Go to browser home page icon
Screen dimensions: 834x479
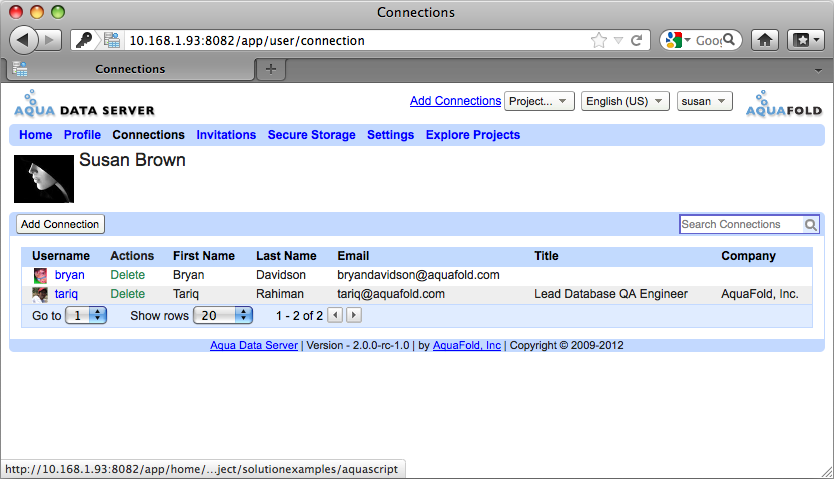(x=765, y=40)
